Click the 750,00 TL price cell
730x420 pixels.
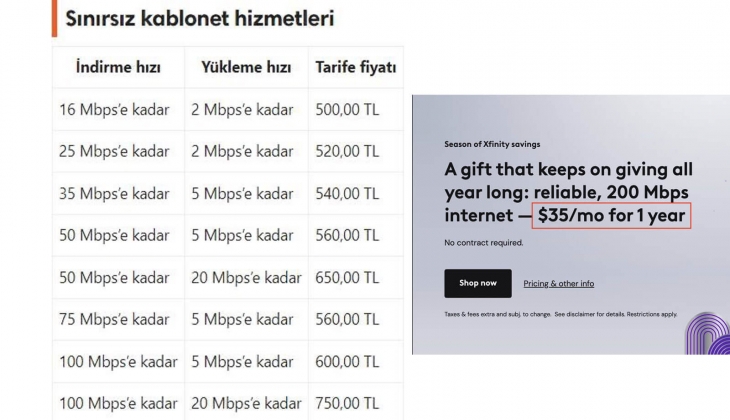346,403
